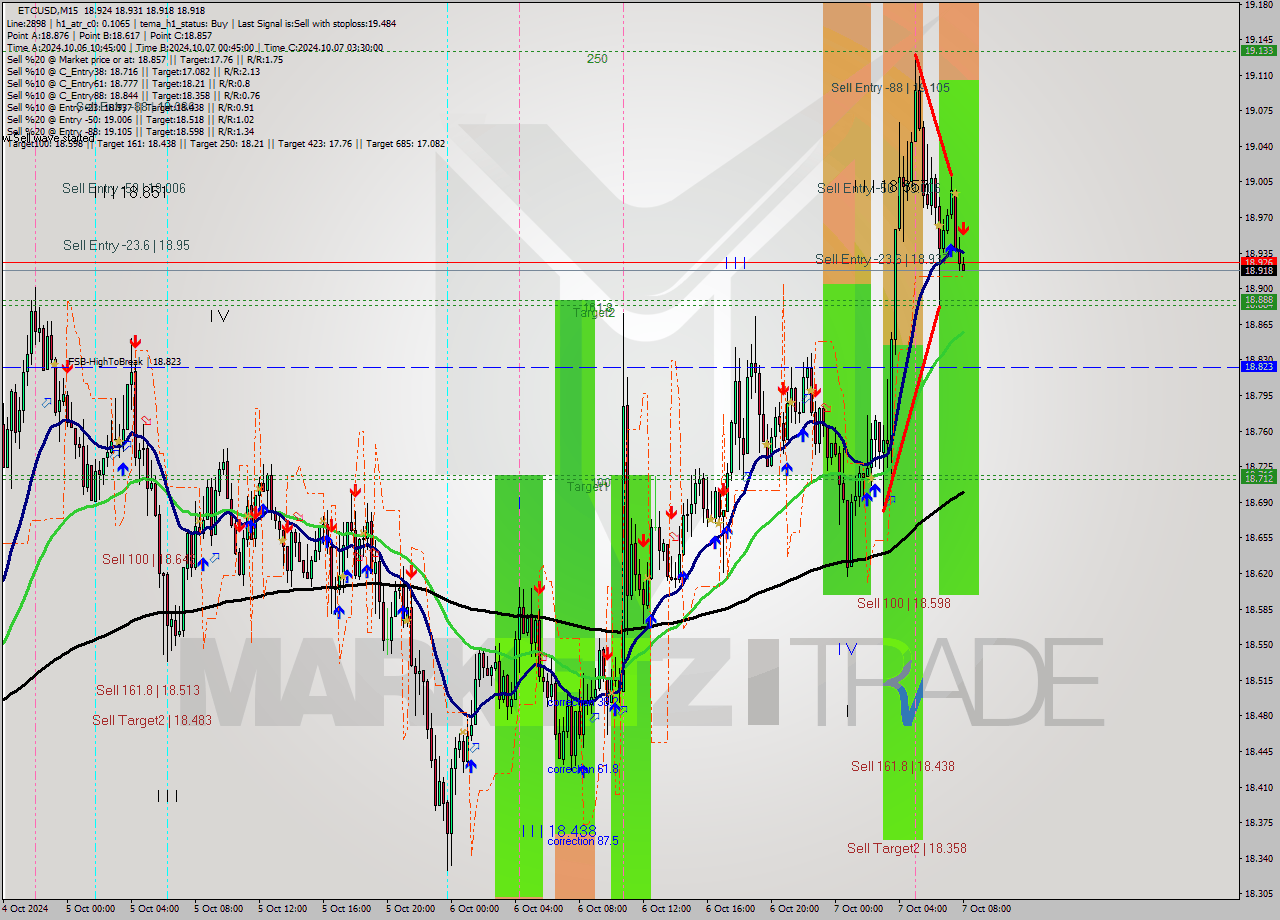Click the 'Sell Target2 | 18.483' label

point(152,720)
